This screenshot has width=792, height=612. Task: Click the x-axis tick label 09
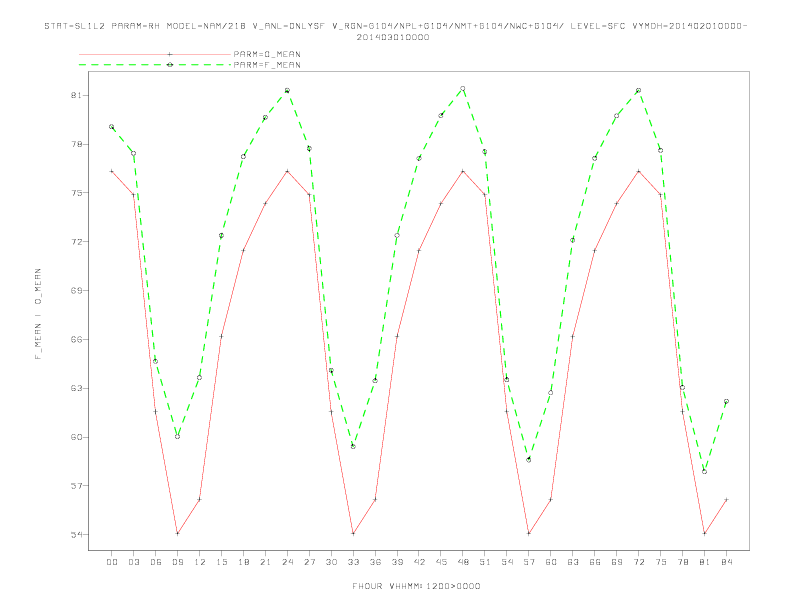[177, 562]
